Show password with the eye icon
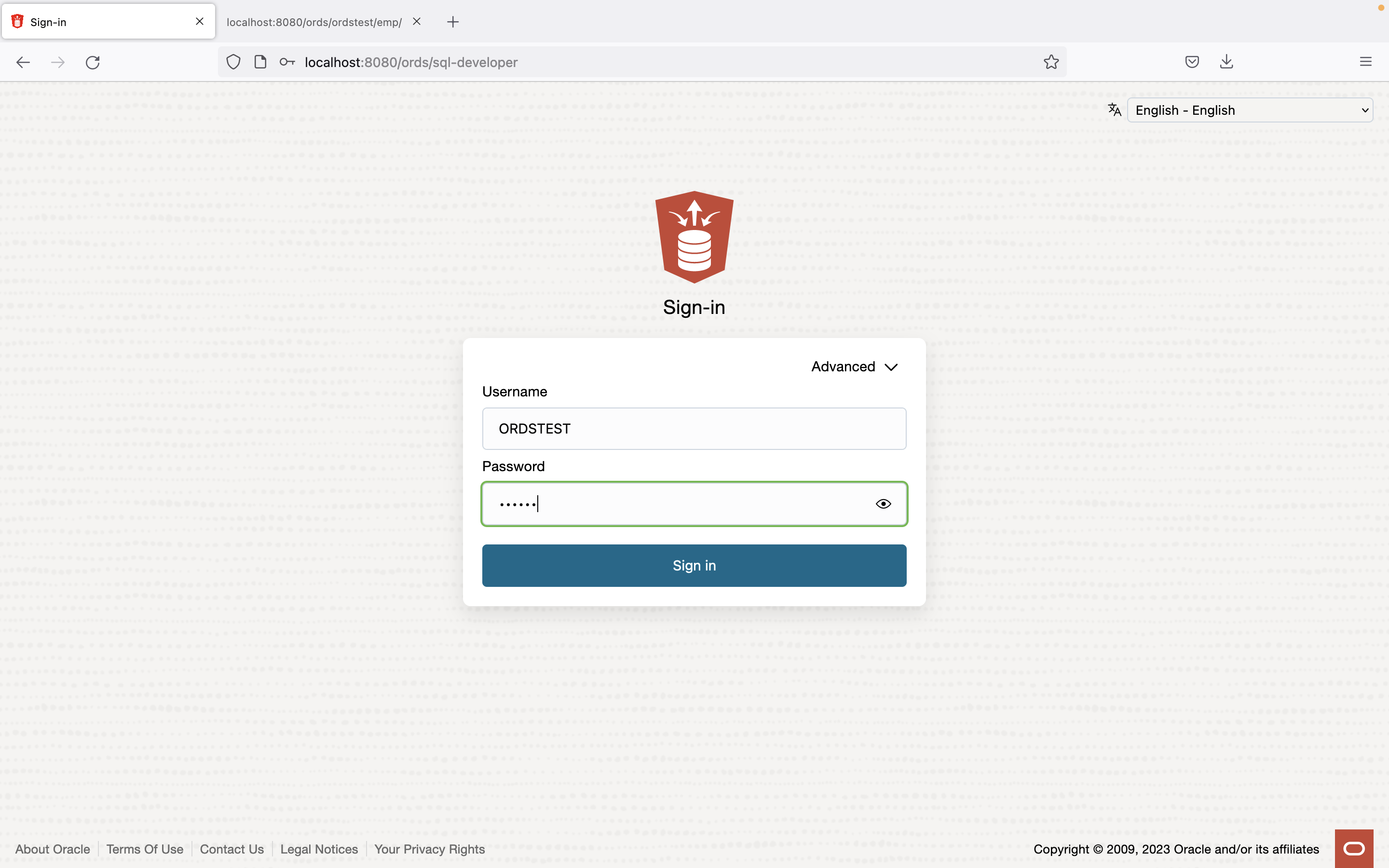 (883, 504)
